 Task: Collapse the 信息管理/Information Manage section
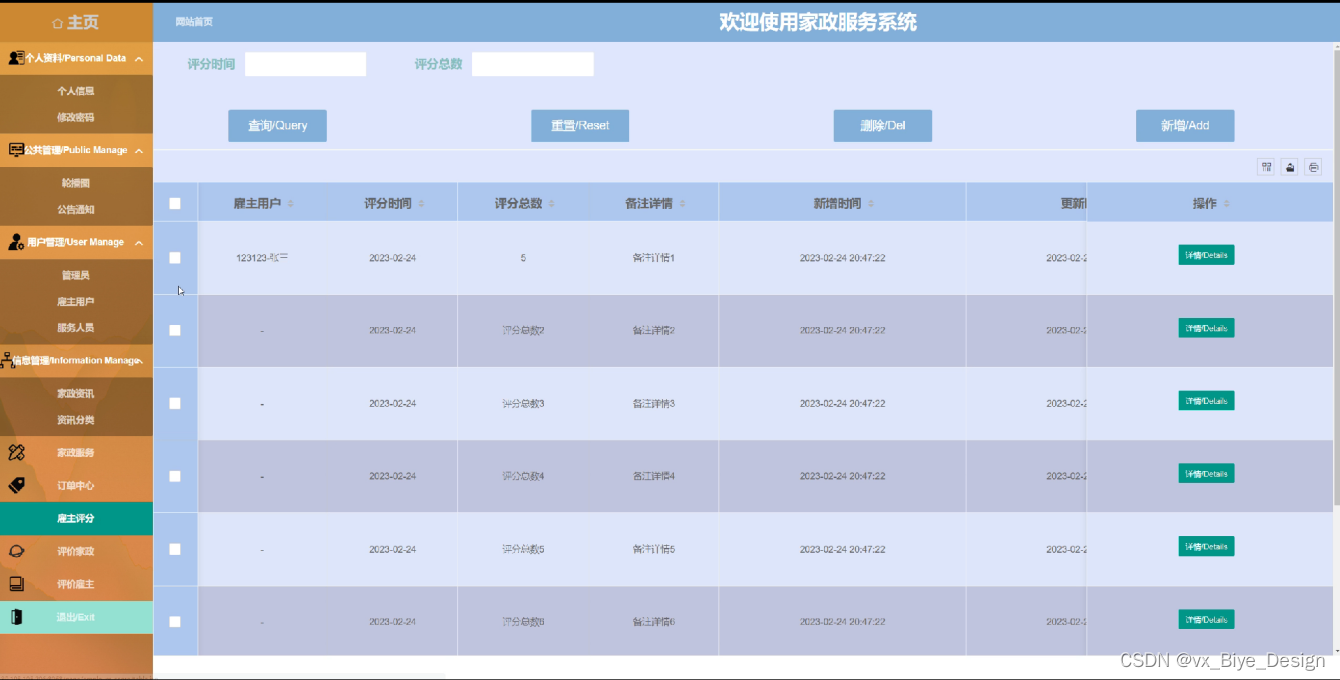coord(141,360)
